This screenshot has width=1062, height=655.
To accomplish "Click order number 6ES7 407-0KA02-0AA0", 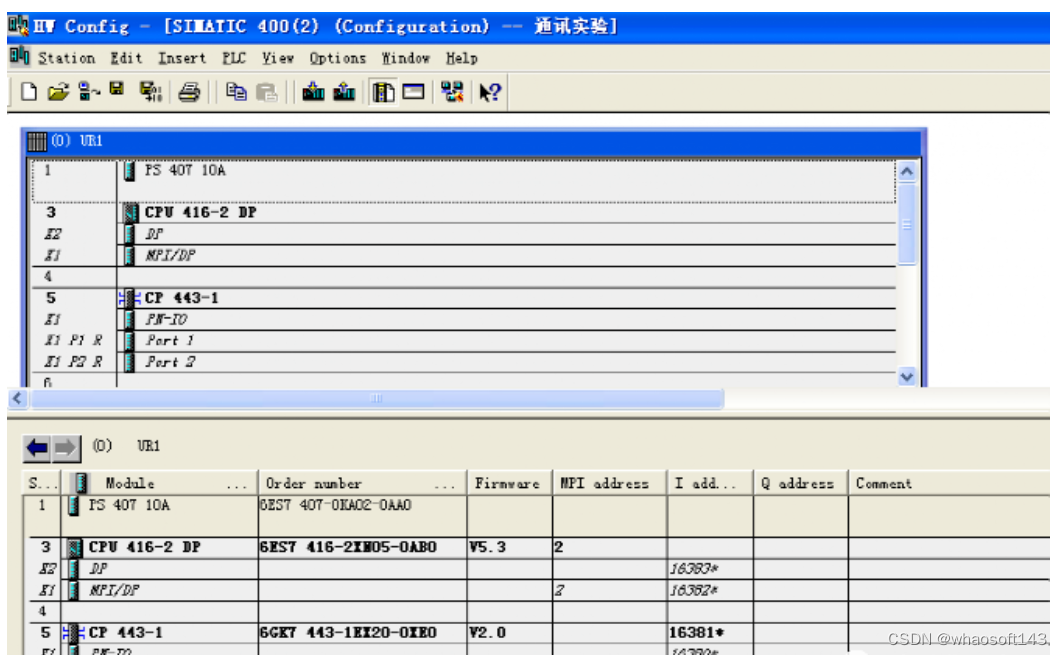I will coord(336,505).
